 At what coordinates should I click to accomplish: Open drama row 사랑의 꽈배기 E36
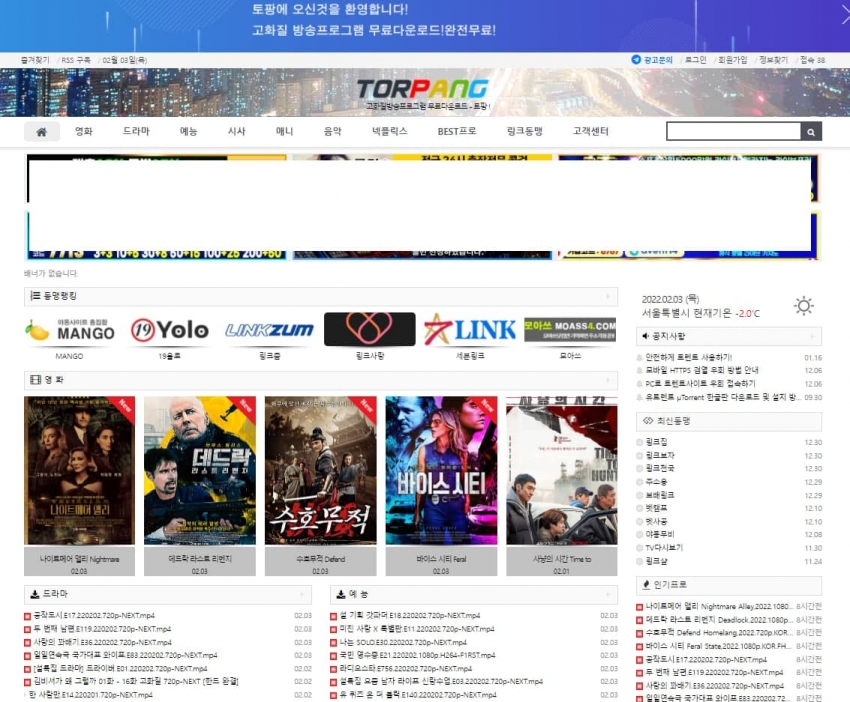(102, 642)
